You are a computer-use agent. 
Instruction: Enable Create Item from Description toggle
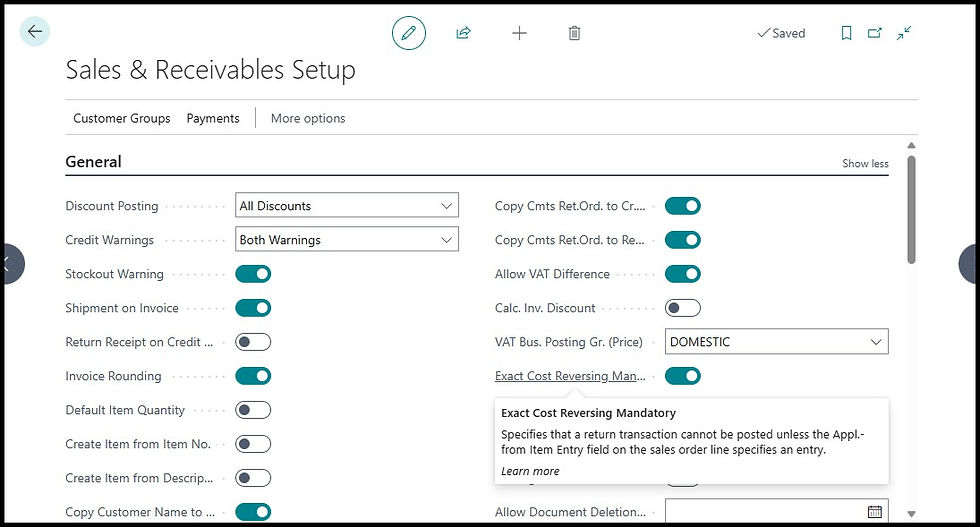[253, 478]
